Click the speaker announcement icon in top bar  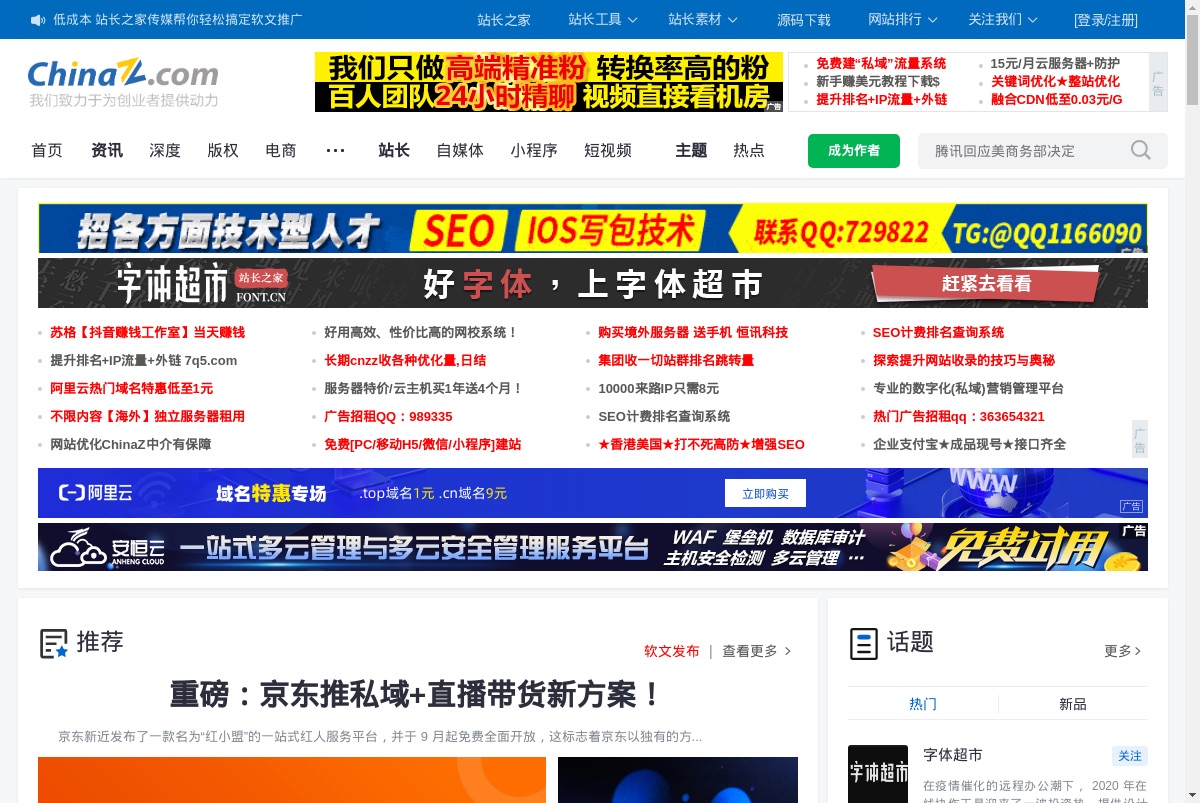point(38,20)
